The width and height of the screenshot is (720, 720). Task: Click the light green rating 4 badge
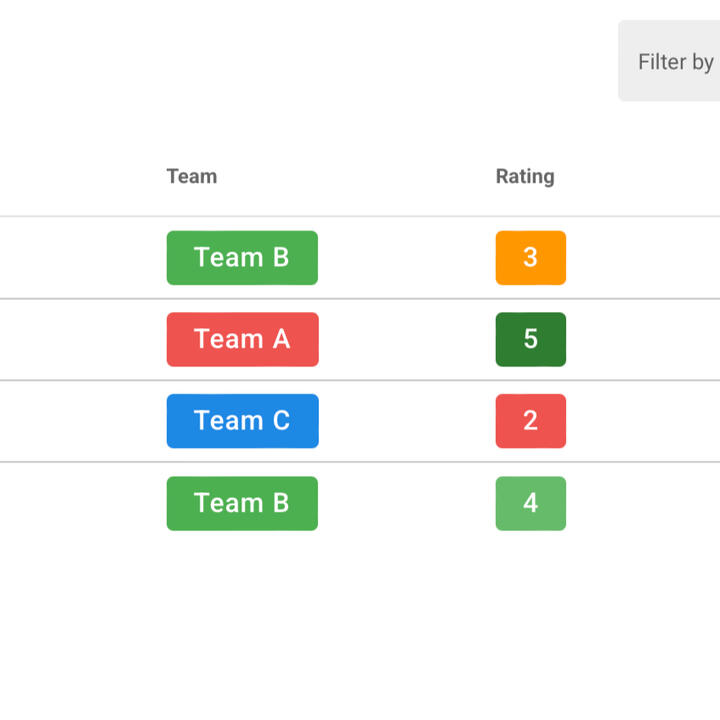(530, 503)
